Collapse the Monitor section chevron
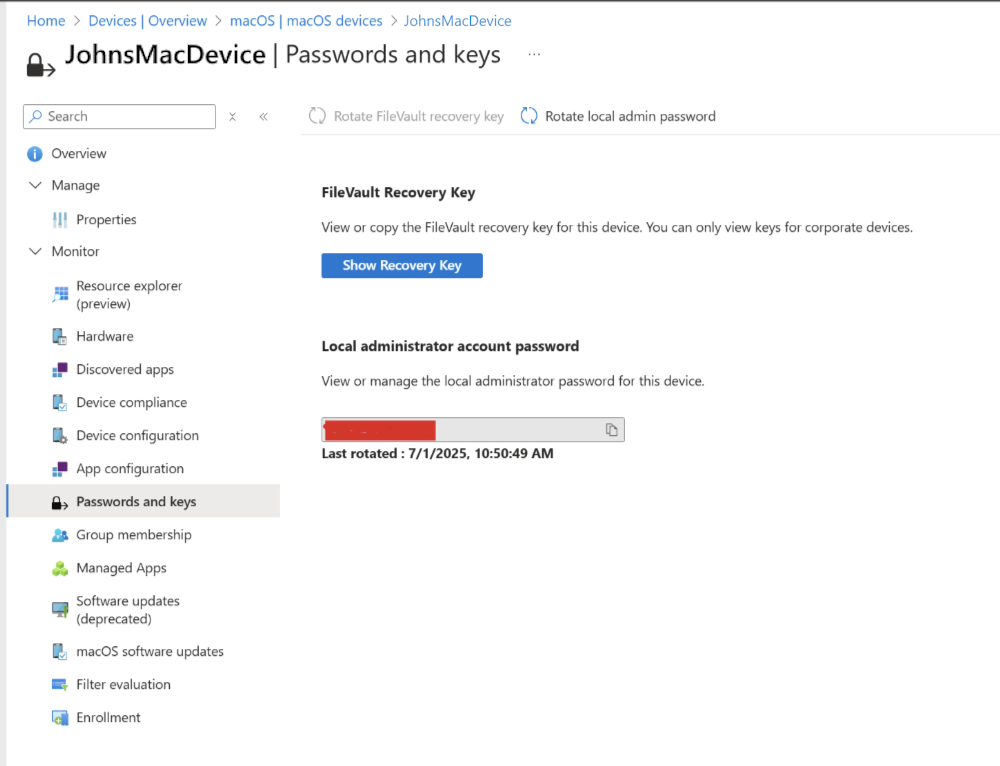1000x766 pixels. (x=35, y=251)
